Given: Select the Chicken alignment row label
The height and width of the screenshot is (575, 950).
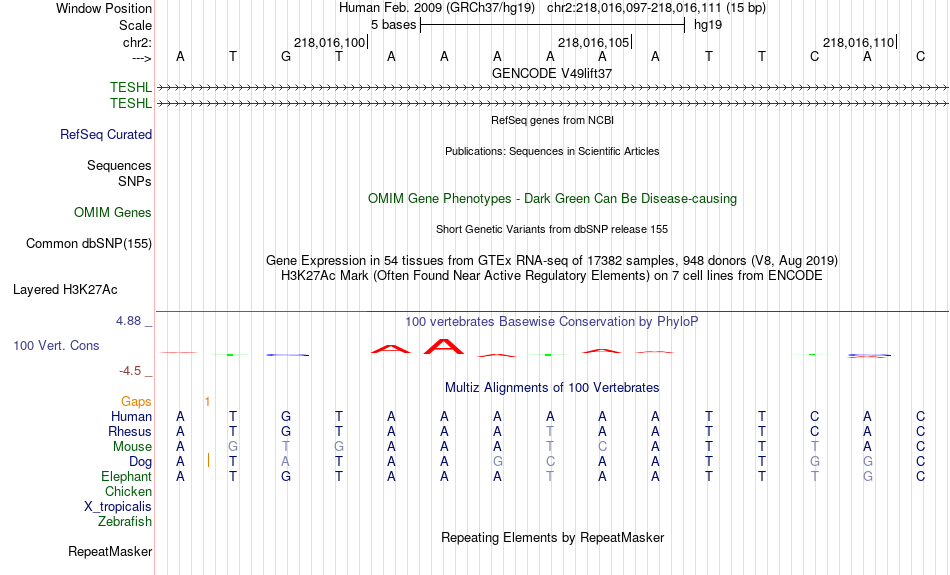Looking at the screenshot, I should [x=128, y=491].
